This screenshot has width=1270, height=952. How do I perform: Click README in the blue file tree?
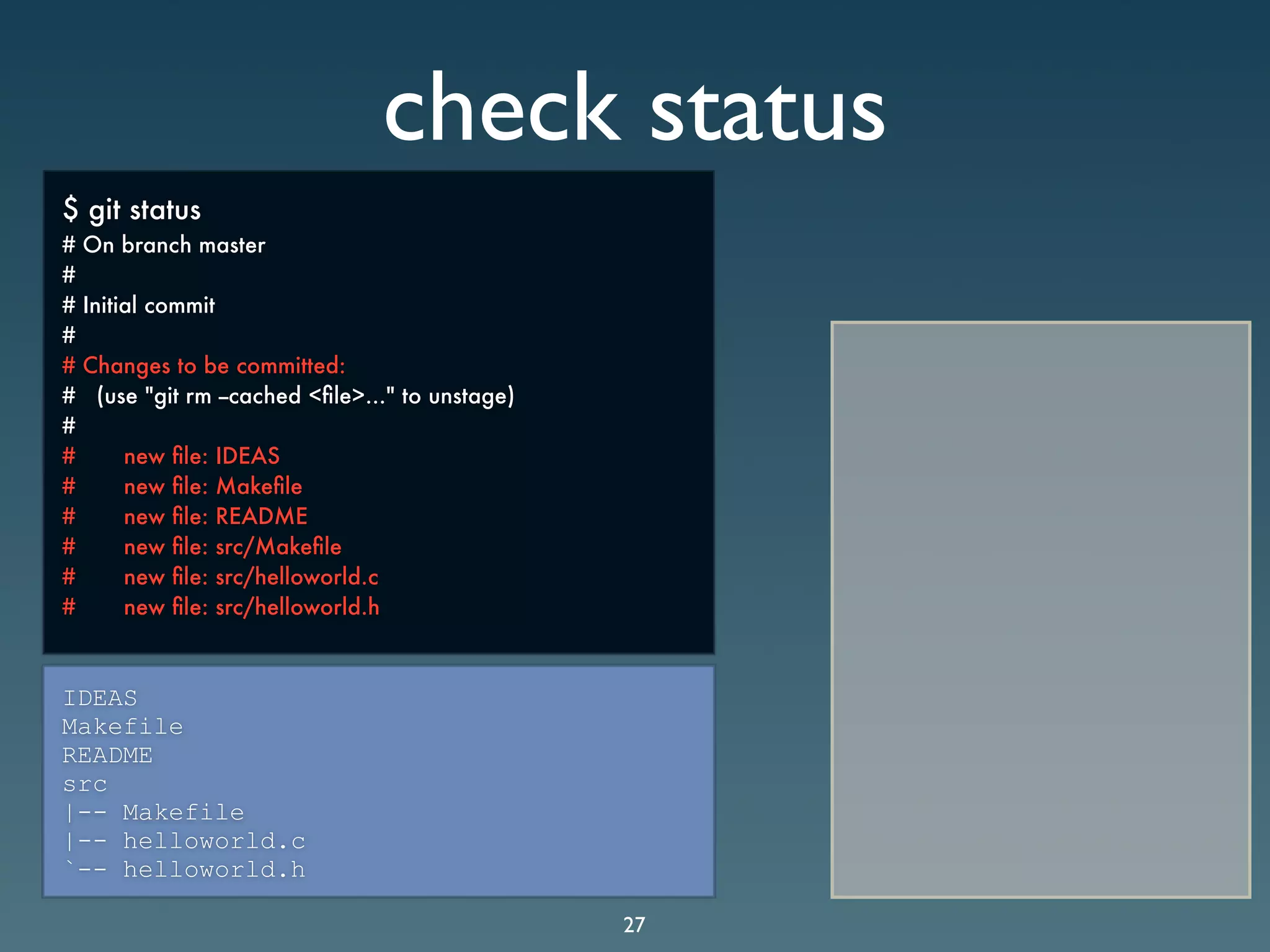click(x=107, y=755)
